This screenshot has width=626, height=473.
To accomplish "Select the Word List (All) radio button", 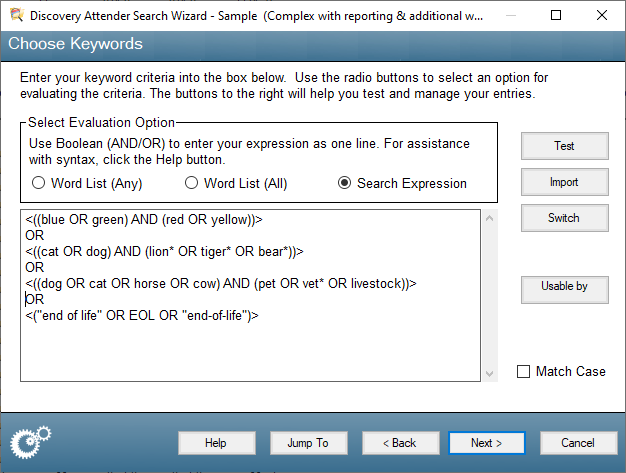I will pos(192,183).
